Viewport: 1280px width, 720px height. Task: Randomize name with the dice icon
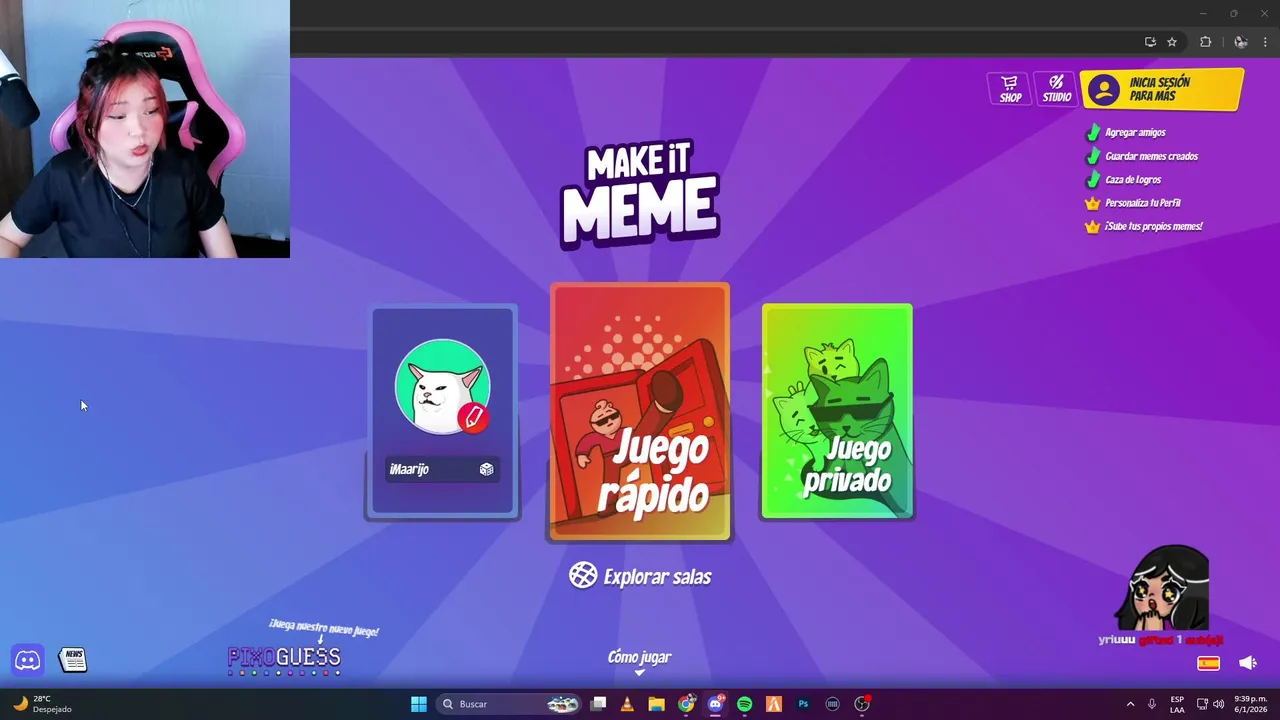(486, 469)
